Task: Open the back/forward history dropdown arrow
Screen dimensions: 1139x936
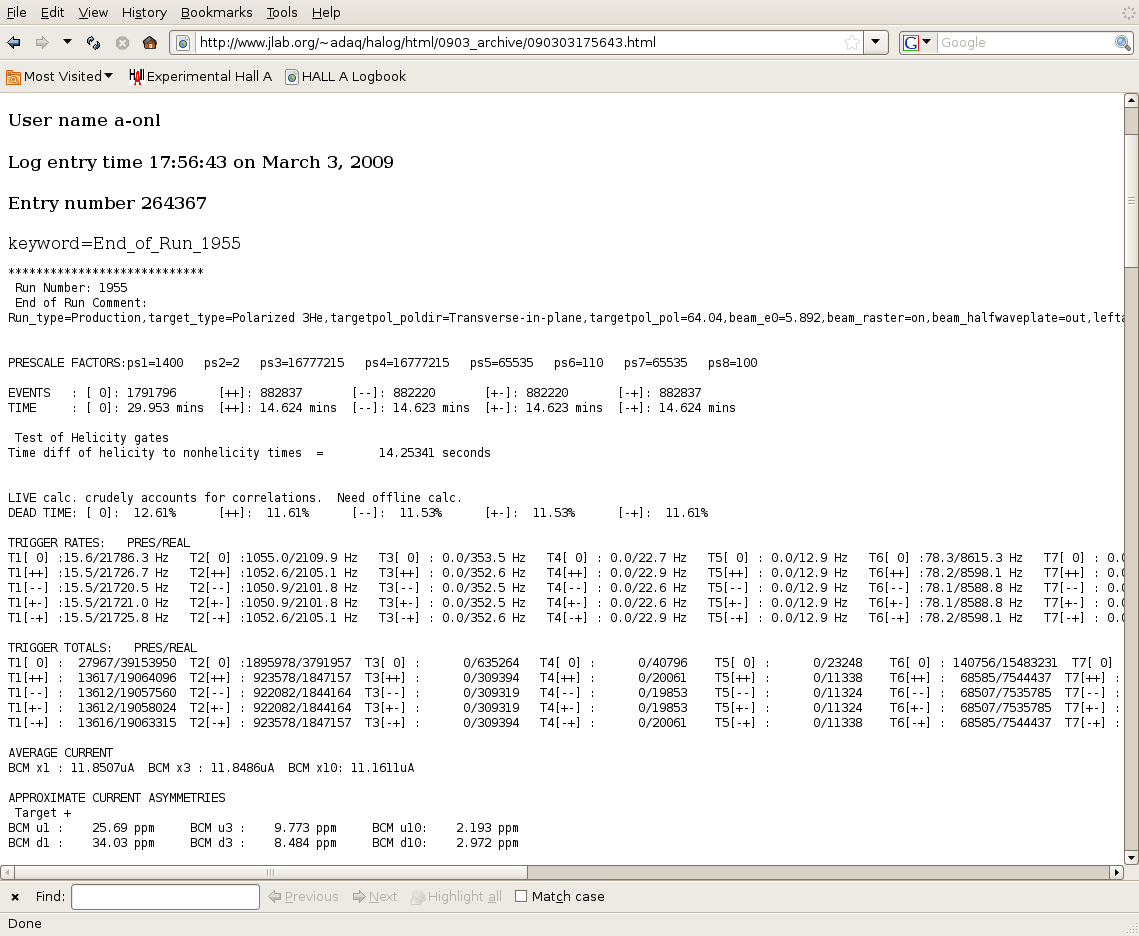Action: tap(67, 42)
